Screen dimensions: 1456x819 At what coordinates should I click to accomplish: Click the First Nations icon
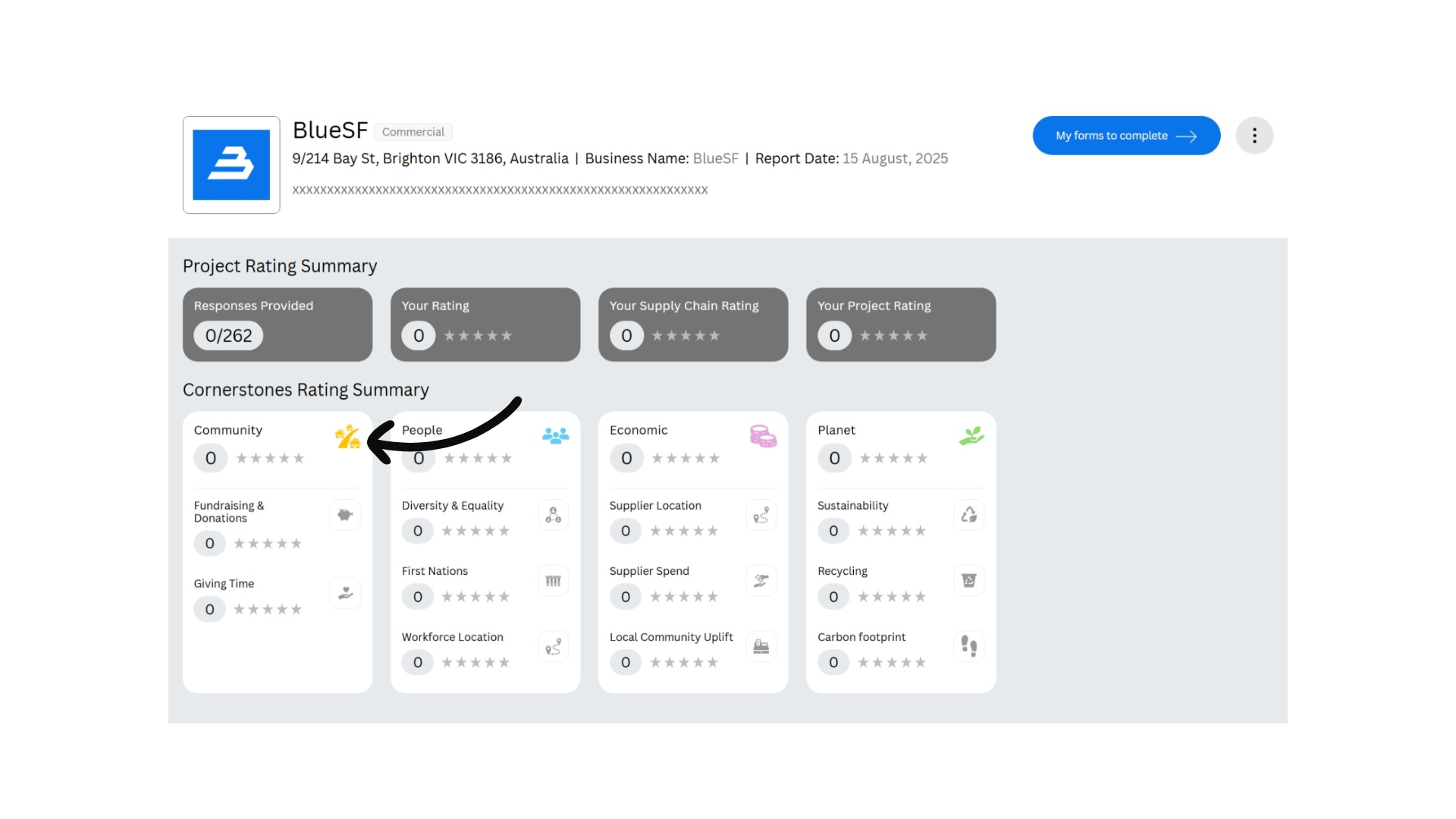point(554,581)
